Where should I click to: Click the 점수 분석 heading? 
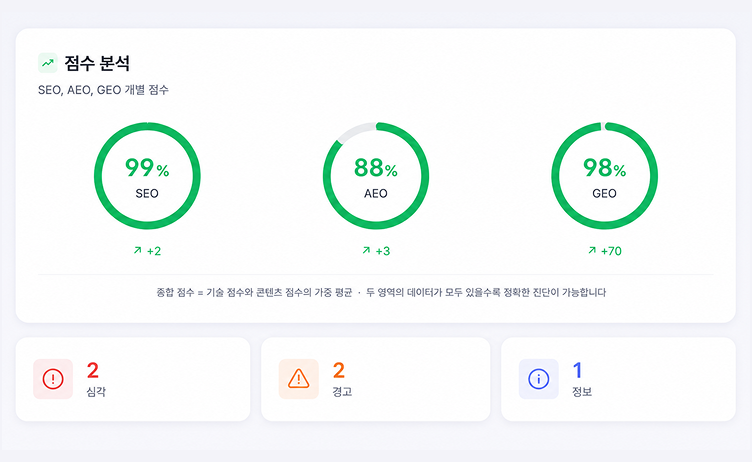click(97, 63)
